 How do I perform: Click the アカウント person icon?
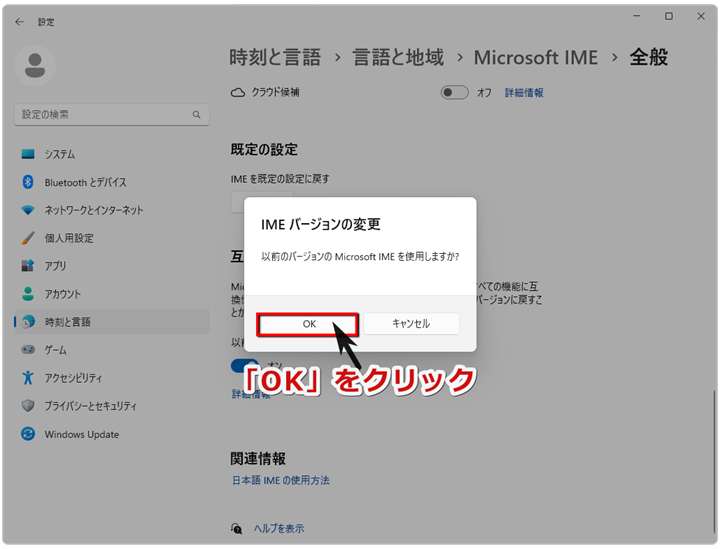(x=28, y=294)
